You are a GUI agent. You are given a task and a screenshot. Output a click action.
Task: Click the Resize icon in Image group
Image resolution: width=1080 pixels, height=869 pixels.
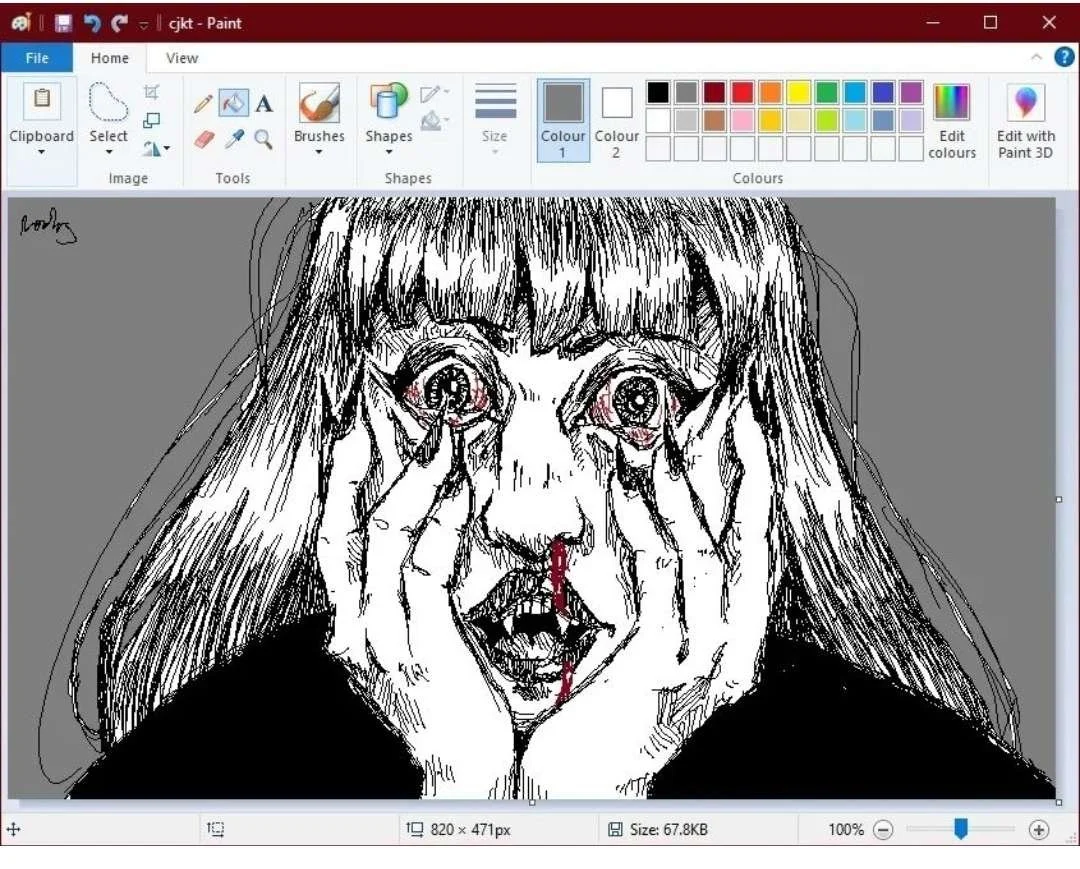pos(152,121)
